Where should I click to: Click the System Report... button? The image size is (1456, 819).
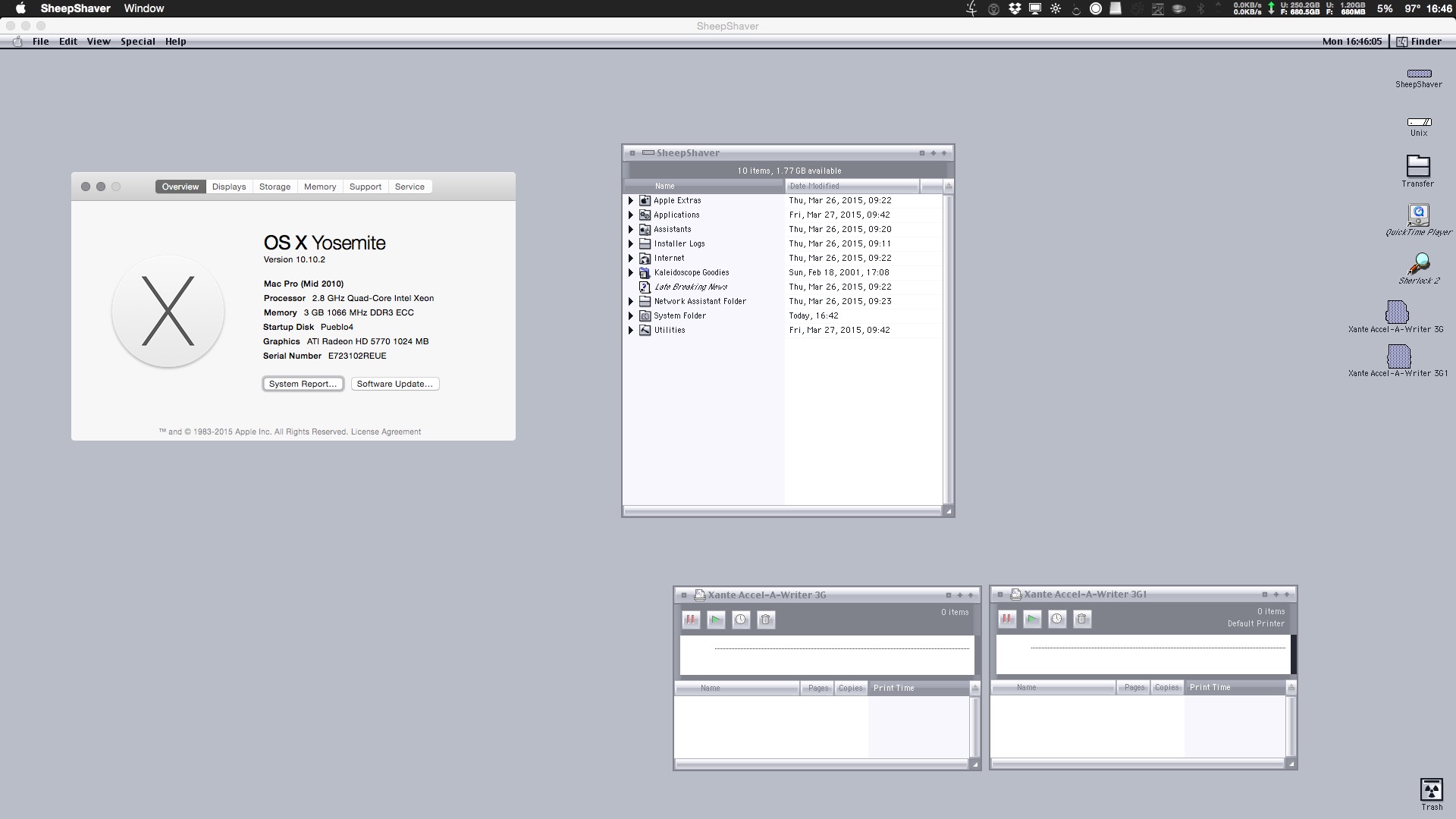[x=303, y=384]
